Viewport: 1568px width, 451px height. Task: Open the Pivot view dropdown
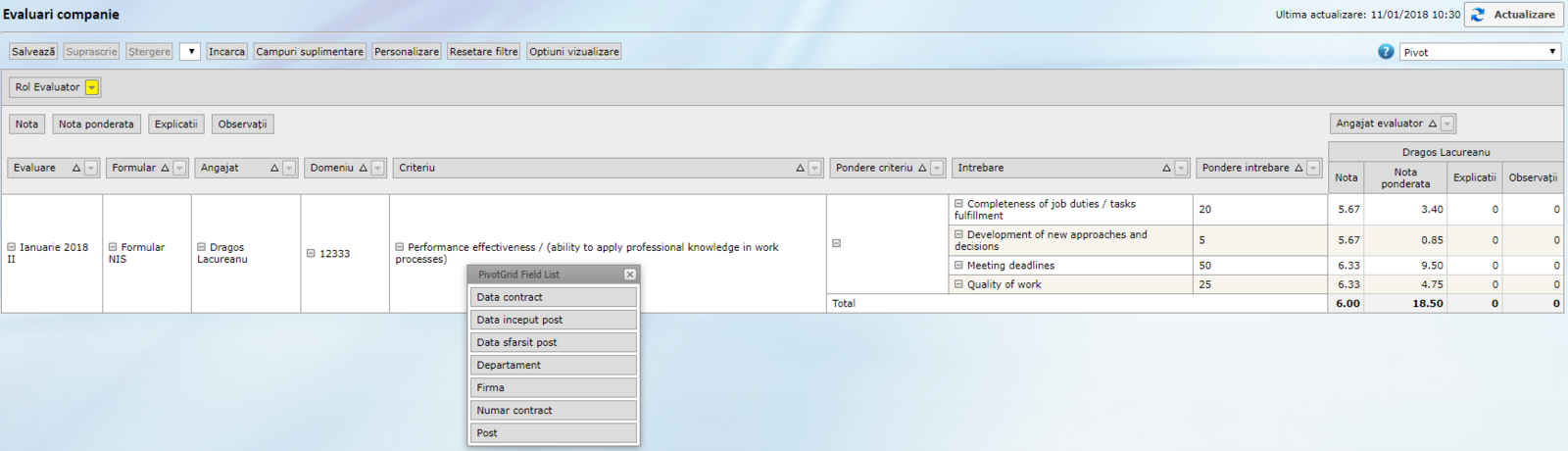(x=1480, y=52)
